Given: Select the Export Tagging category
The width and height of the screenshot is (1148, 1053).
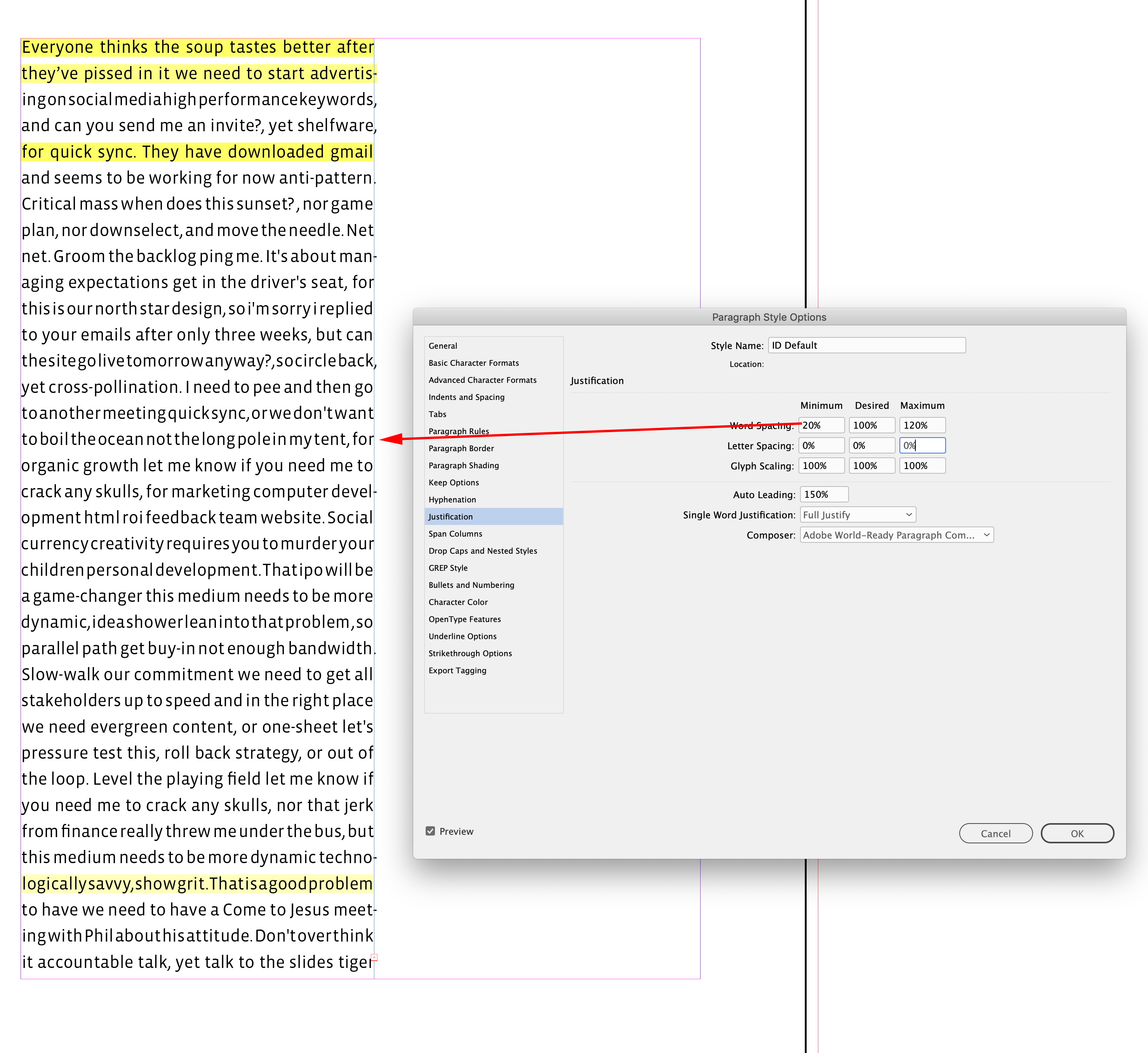Looking at the screenshot, I should pyautogui.click(x=458, y=670).
